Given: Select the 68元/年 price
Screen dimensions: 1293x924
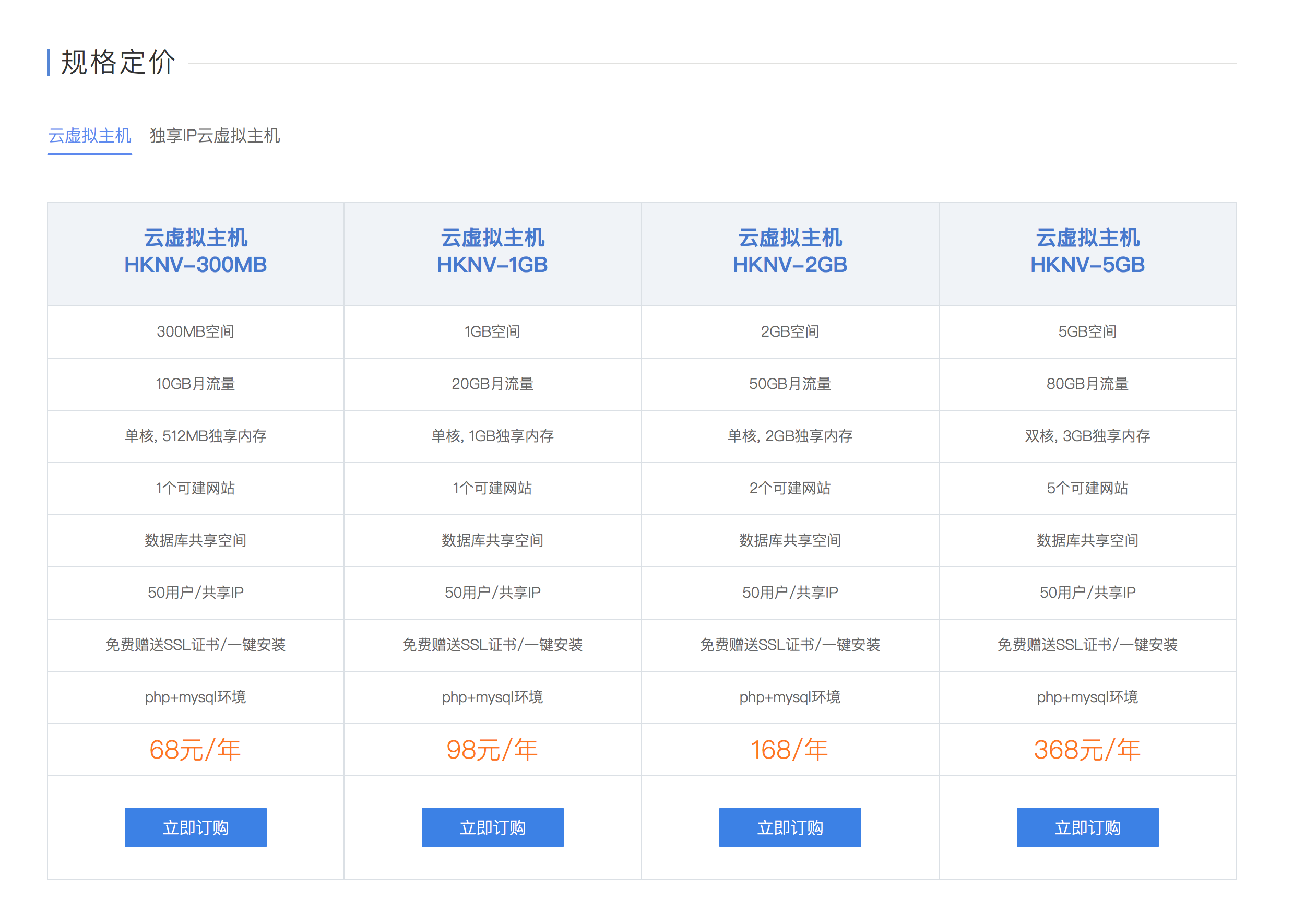Looking at the screenshot, I should tap(195, 750).
